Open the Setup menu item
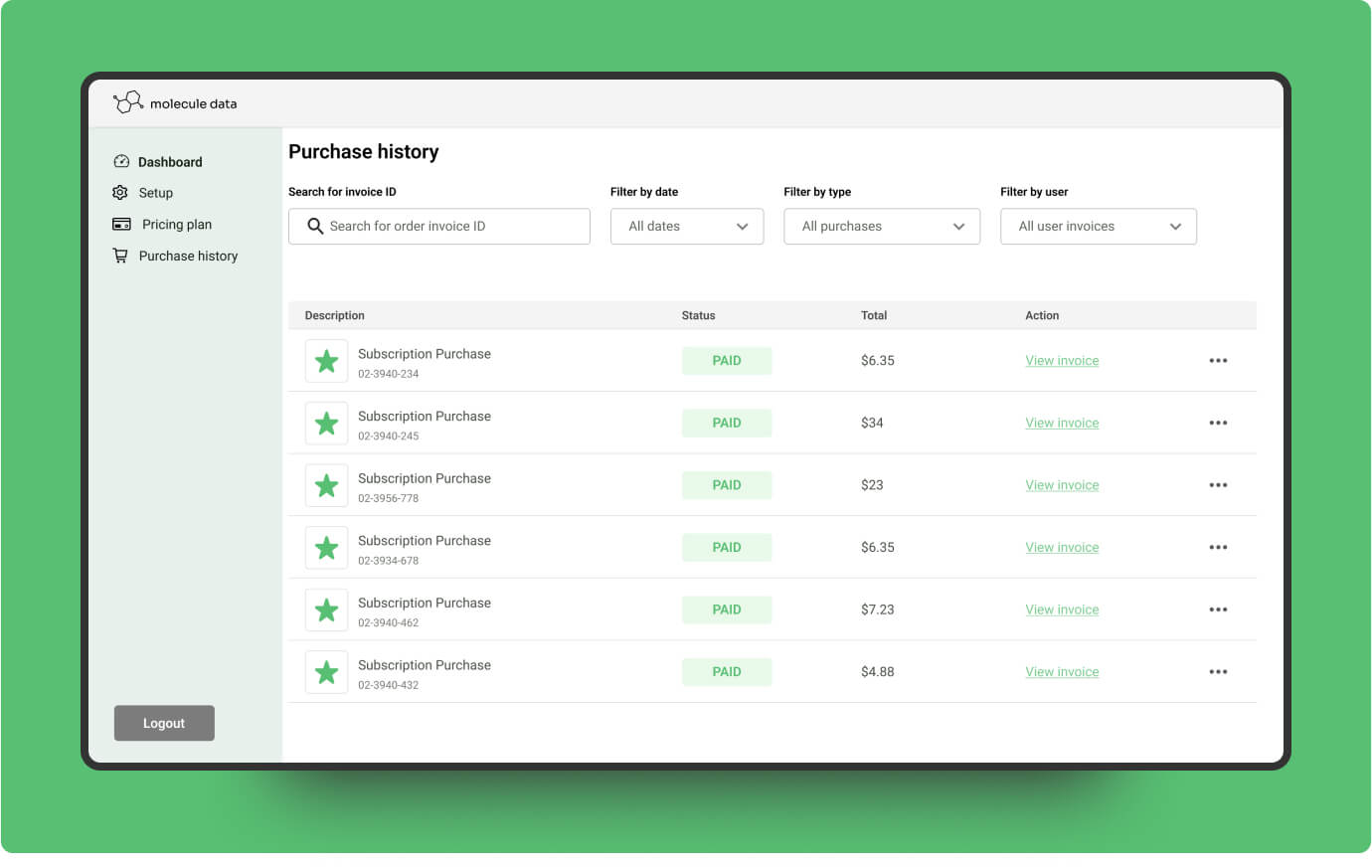The width and height of the screenshot is (1372, 868). tap(156, 193)
